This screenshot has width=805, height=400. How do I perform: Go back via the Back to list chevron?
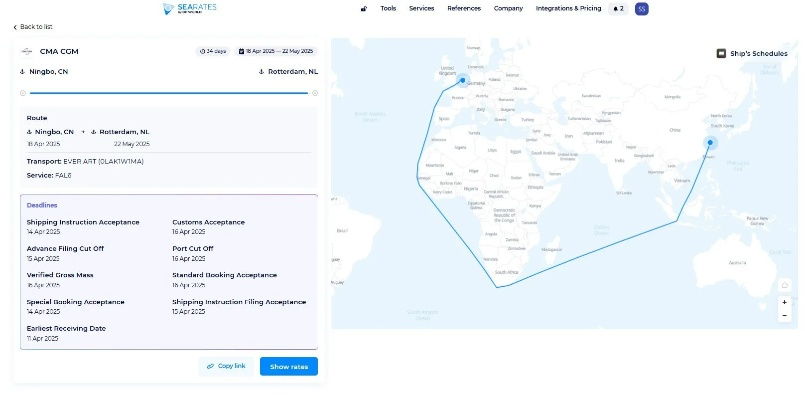coord(15,27)
